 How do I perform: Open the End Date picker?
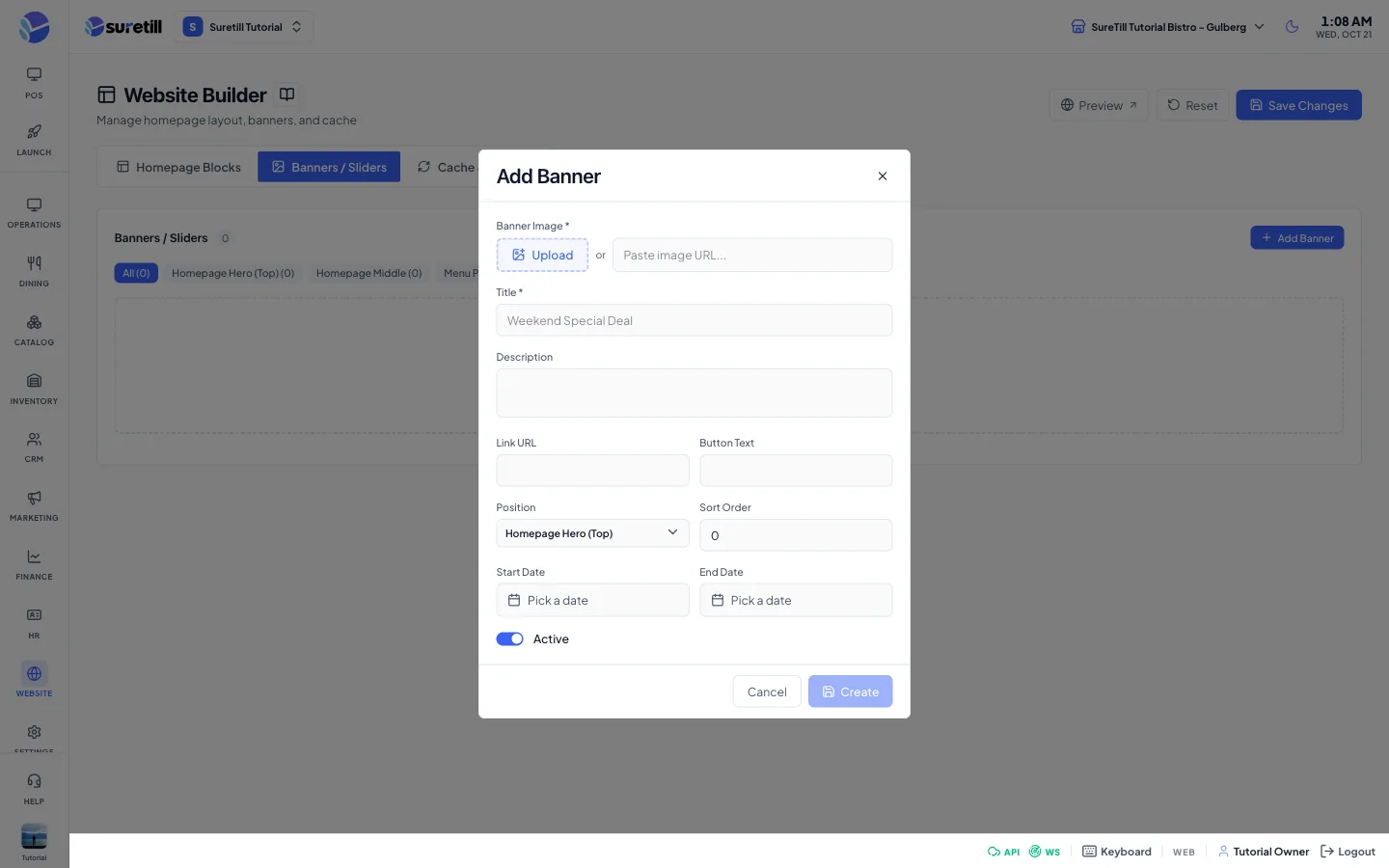(796, 600)
